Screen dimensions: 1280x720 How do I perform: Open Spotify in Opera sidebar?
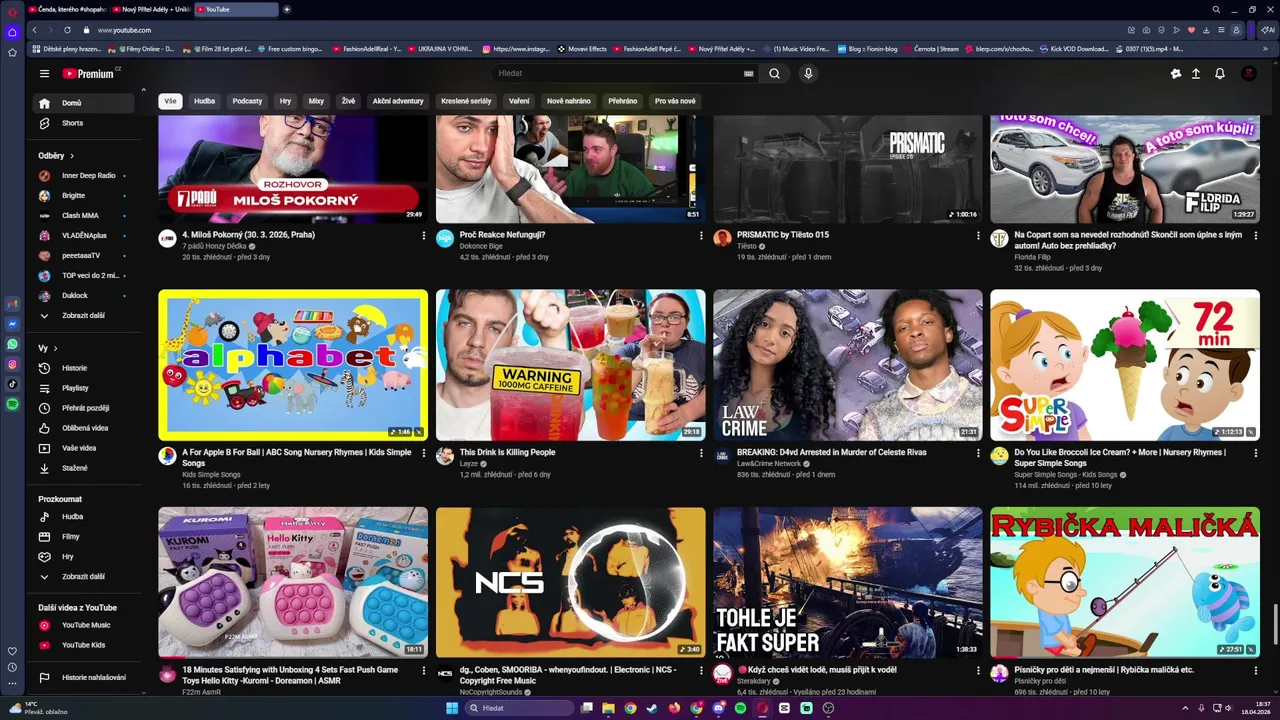pos(12,404)
